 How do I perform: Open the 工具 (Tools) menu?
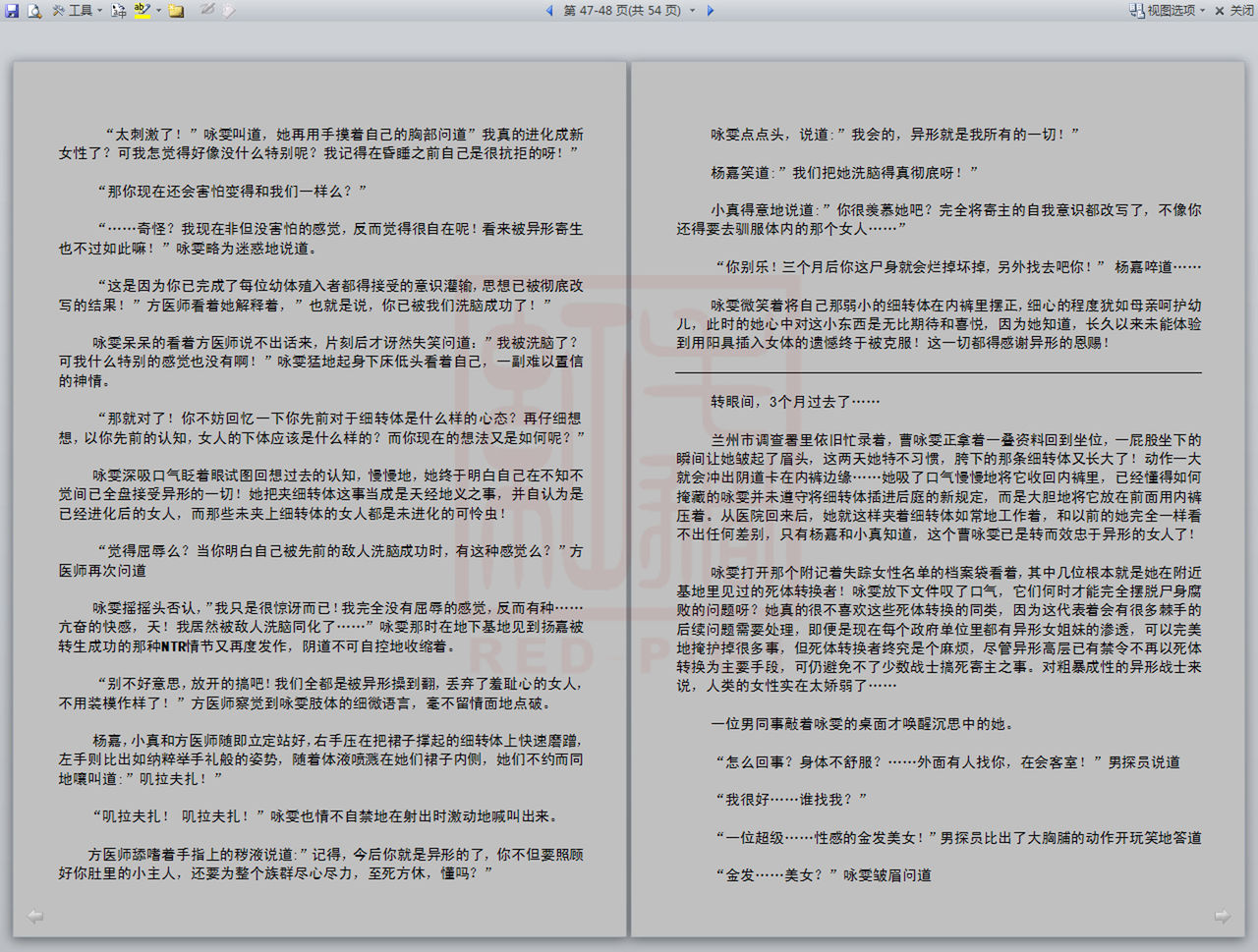(79, 11)
